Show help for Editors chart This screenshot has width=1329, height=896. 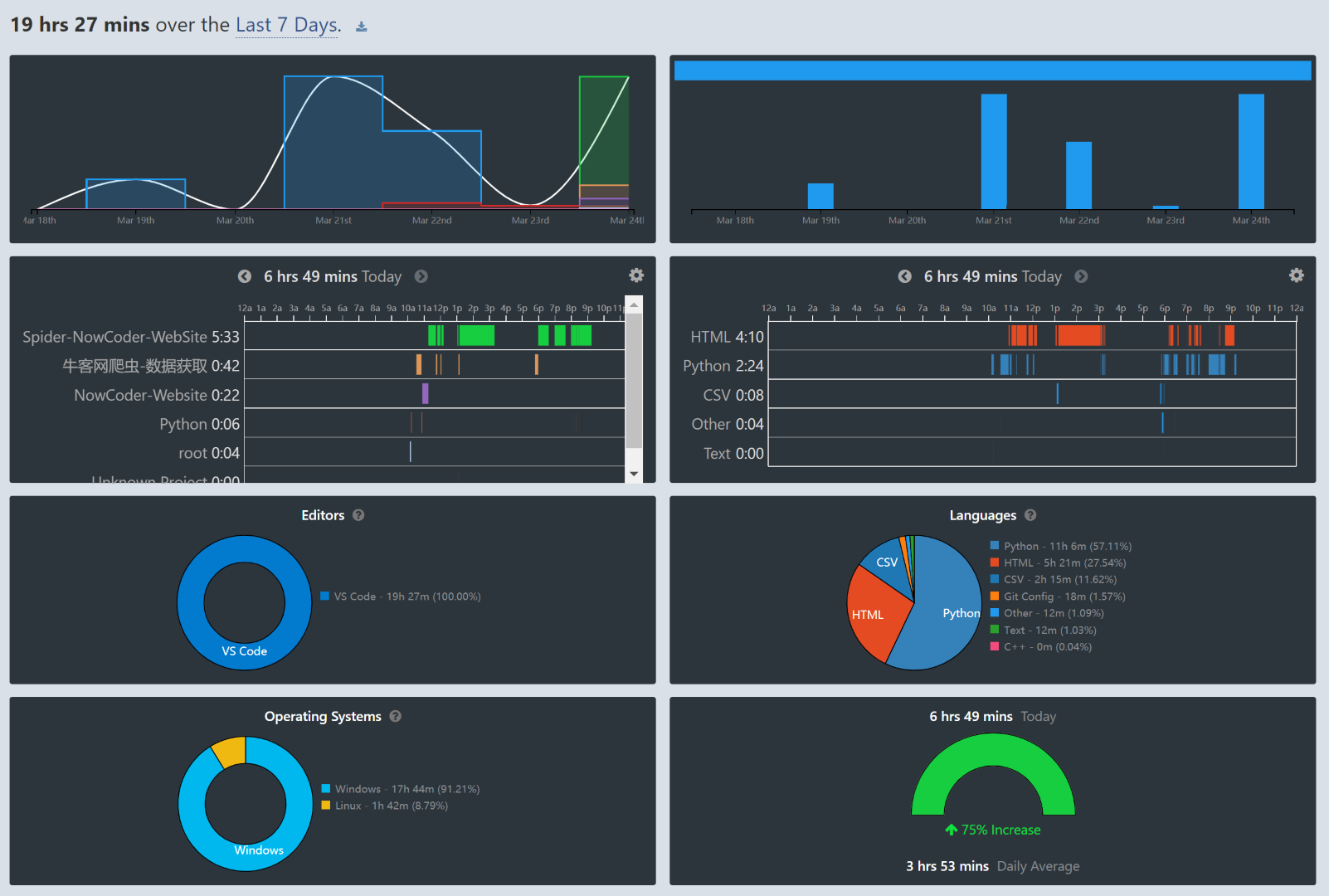[358, 515]
